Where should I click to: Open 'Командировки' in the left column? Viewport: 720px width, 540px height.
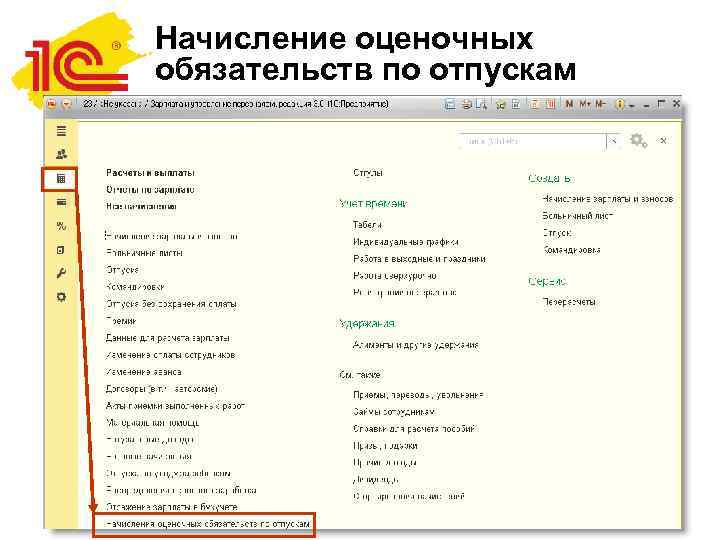pyautogui.click(x=135, y=287)
